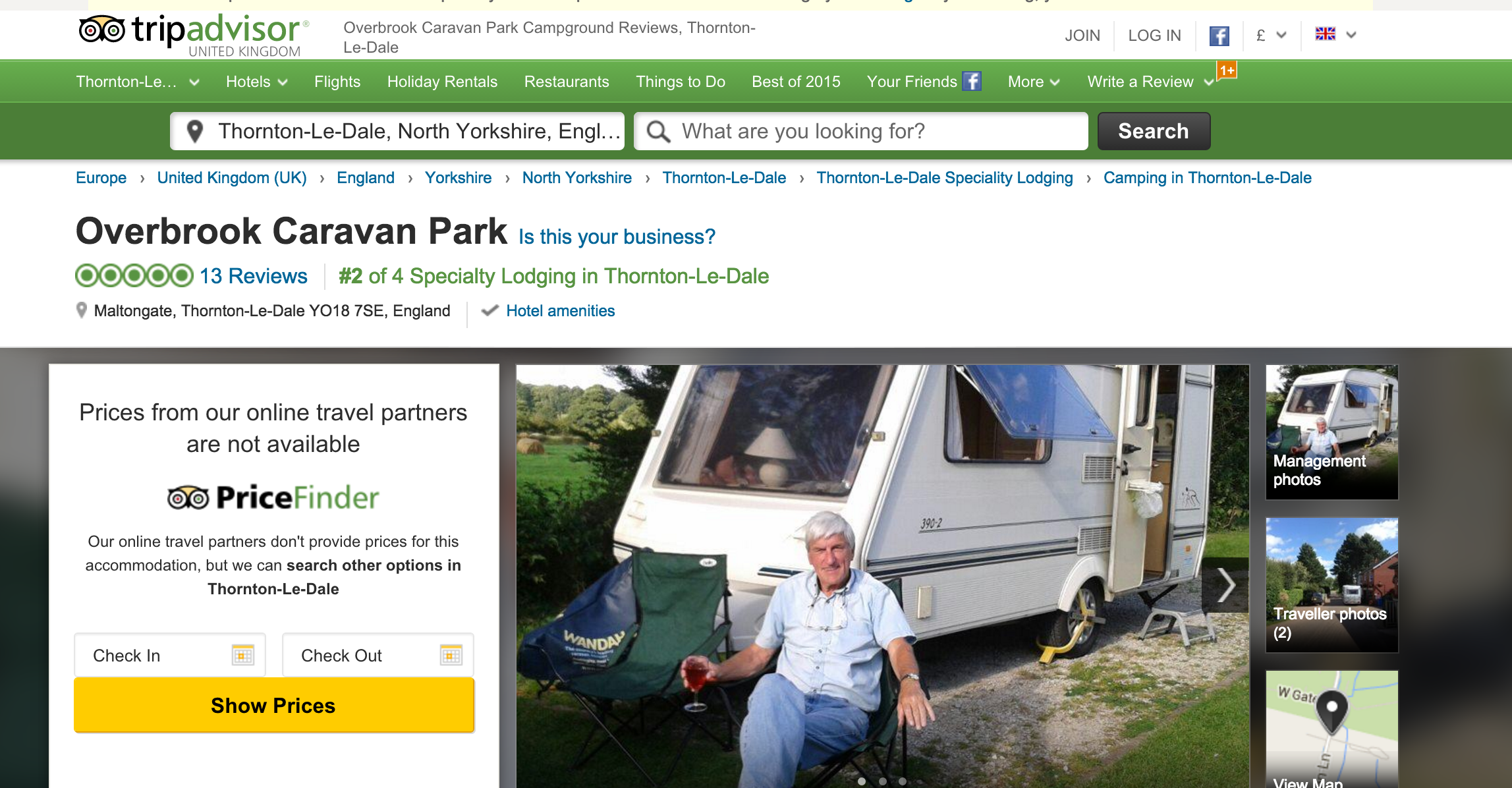Open the Hotel amenities link

click(x=560, y=311)
